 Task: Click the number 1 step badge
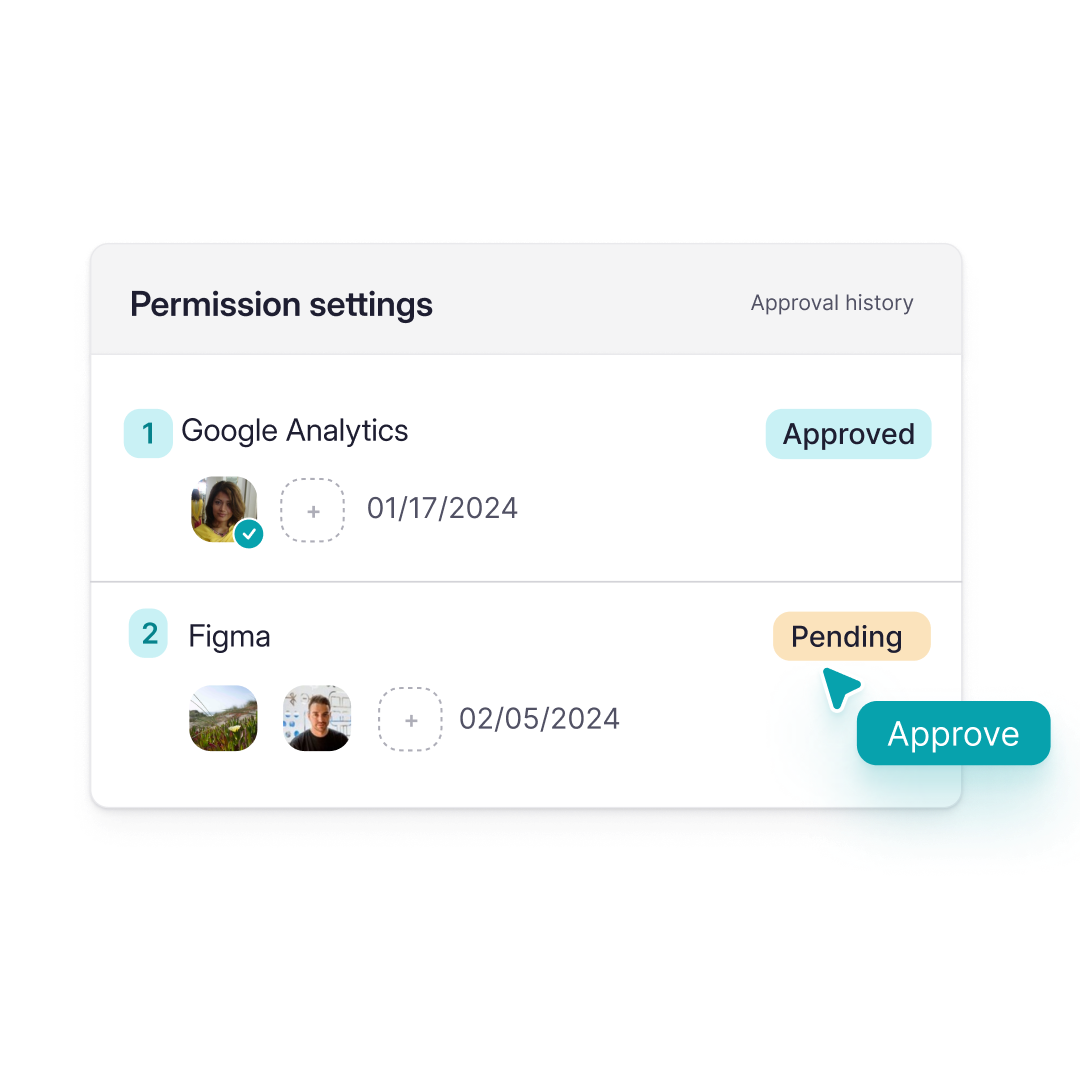[x=148, y=434]
